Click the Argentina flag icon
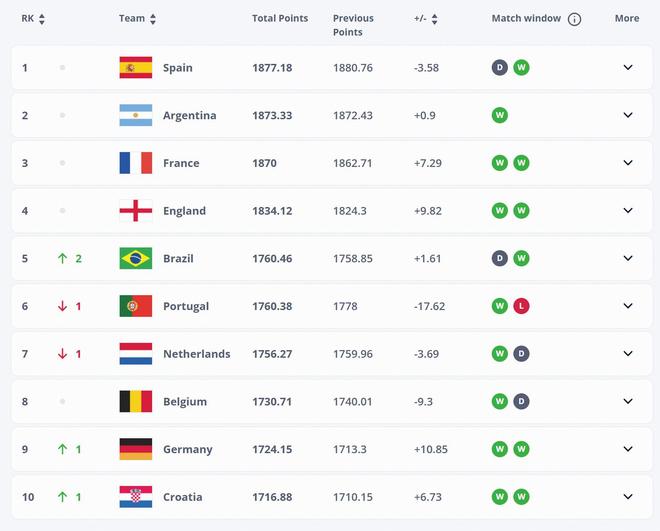Viewport: 660px width, 531px height. click(x=135, y=115)
